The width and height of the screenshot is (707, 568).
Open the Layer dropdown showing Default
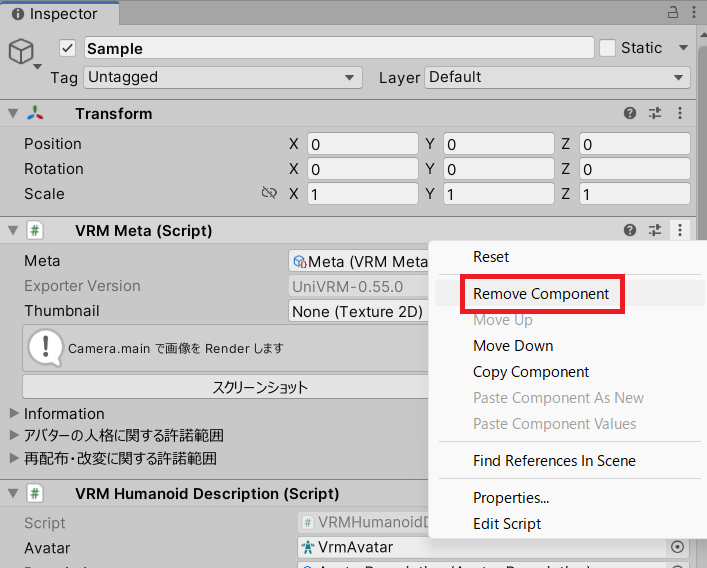click(x=557, y=77)
